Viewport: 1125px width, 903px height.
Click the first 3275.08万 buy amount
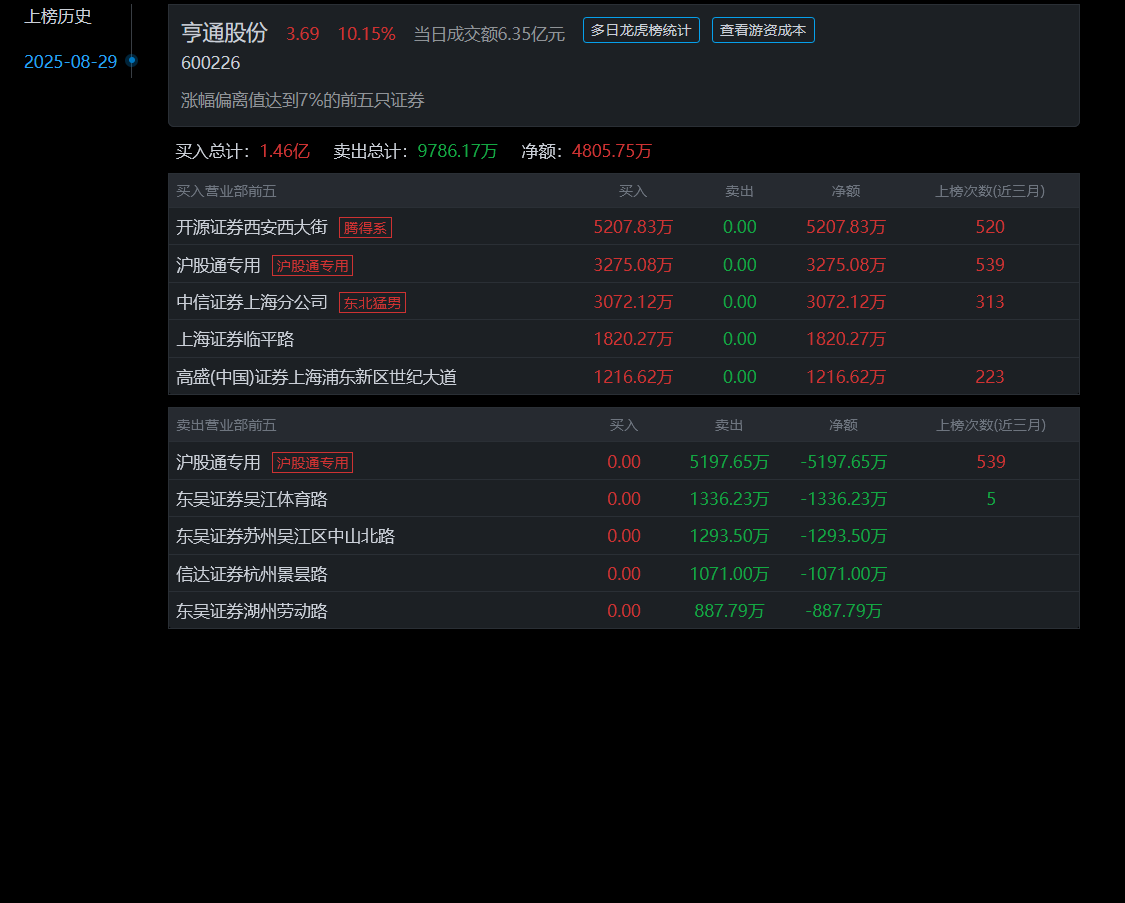pos(633,265)
